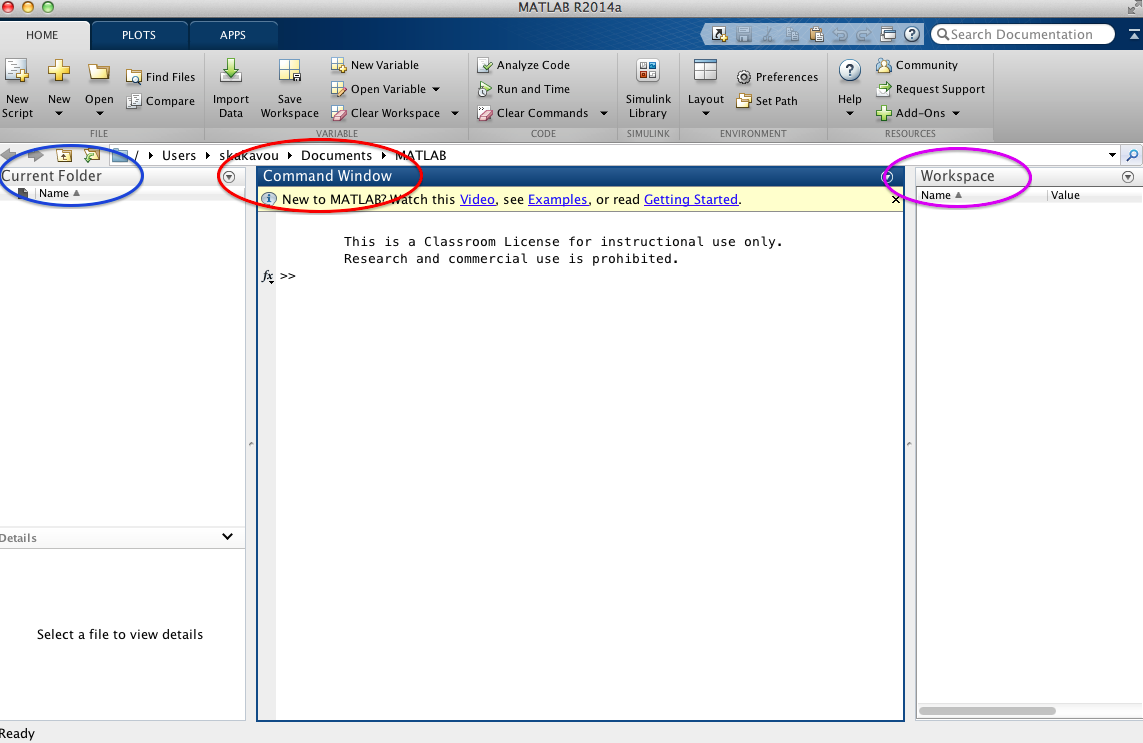Viewport: 1143px width, 743px height.
Task: Click the Copy icon in quick access toolbar
Action: click(792, 34)
